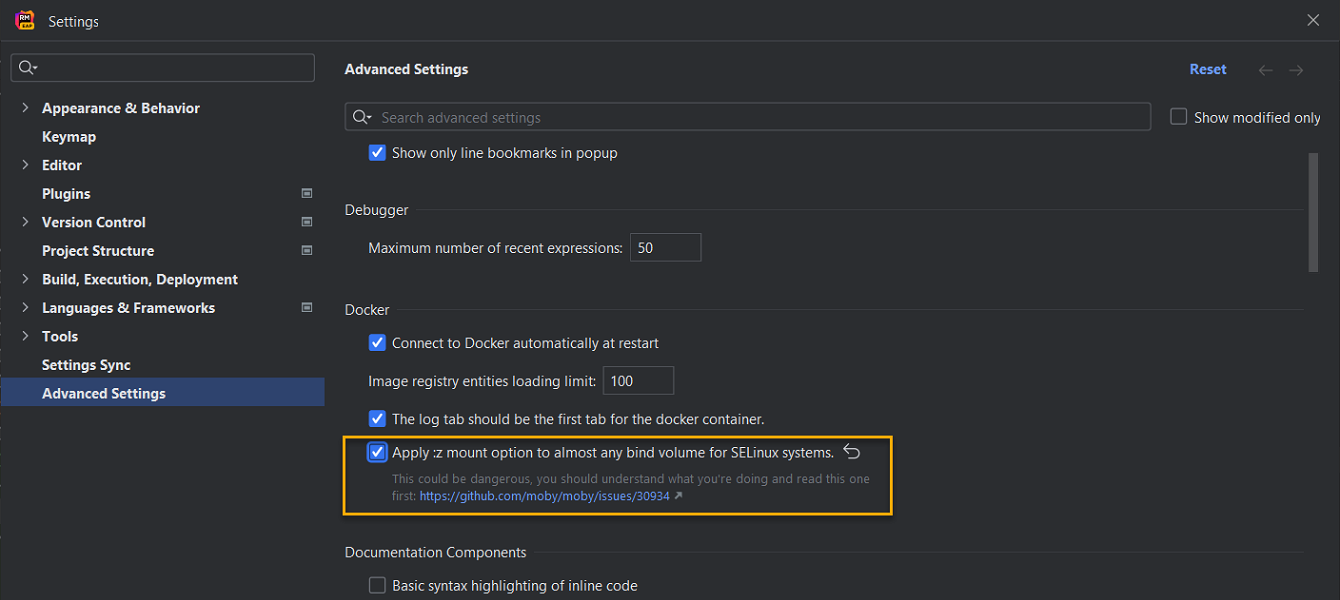Click the project-level icon next to Version Control
Screen dimensions: 1340x600
[307, 222]
